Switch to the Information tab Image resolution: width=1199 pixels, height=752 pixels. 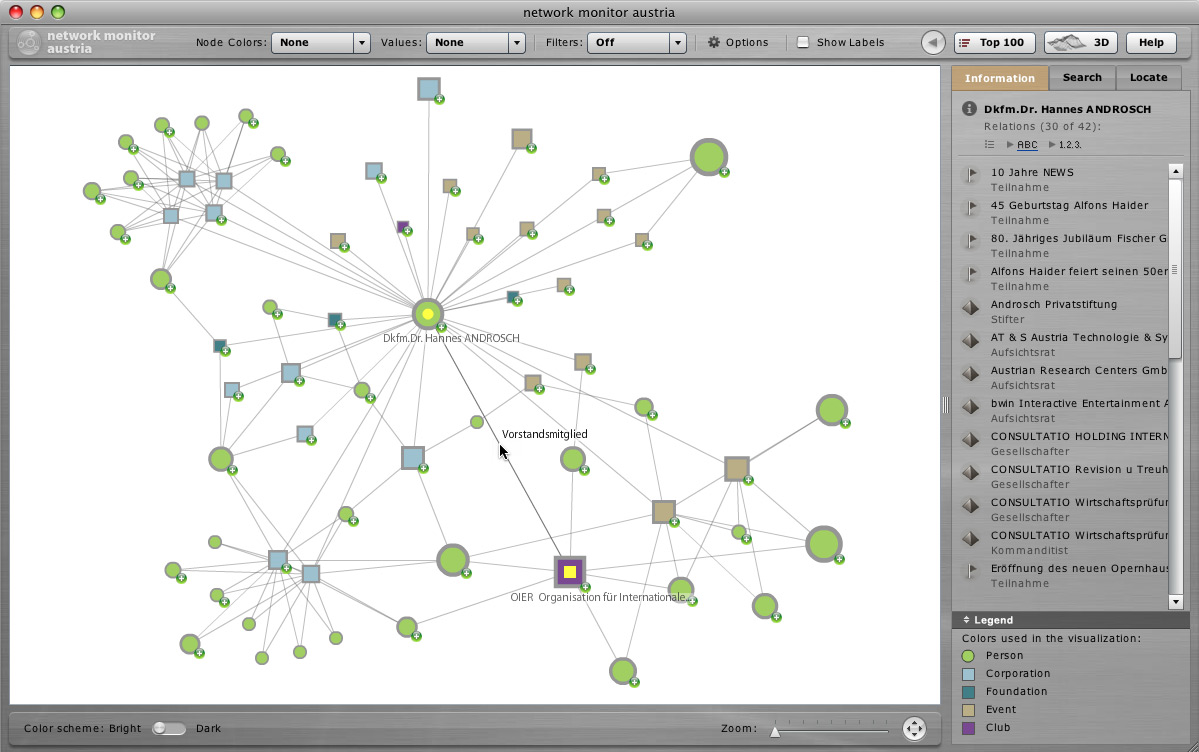click(999, 78)
